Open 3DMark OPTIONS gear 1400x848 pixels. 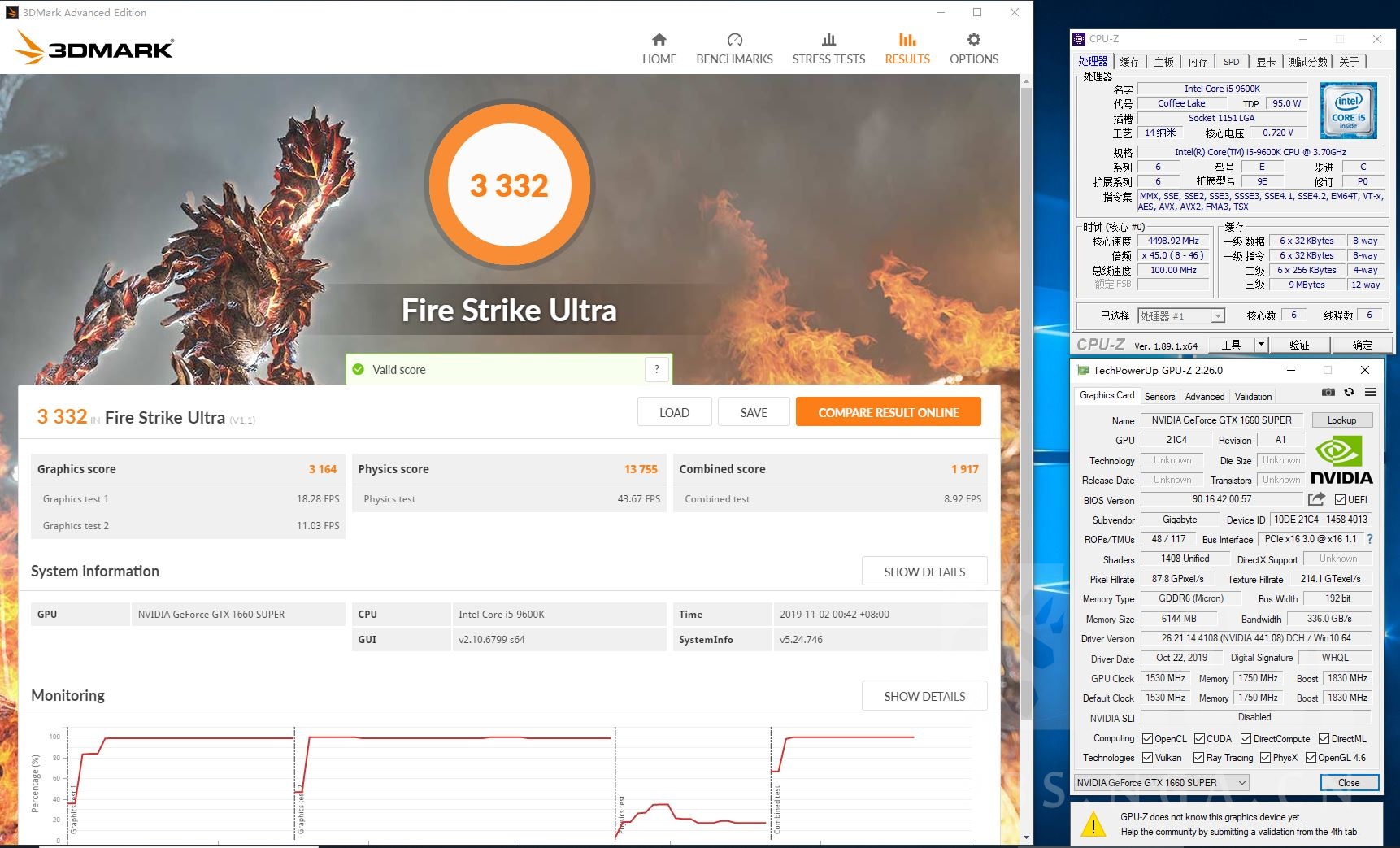pyautogui.click(x=974, y=49)
